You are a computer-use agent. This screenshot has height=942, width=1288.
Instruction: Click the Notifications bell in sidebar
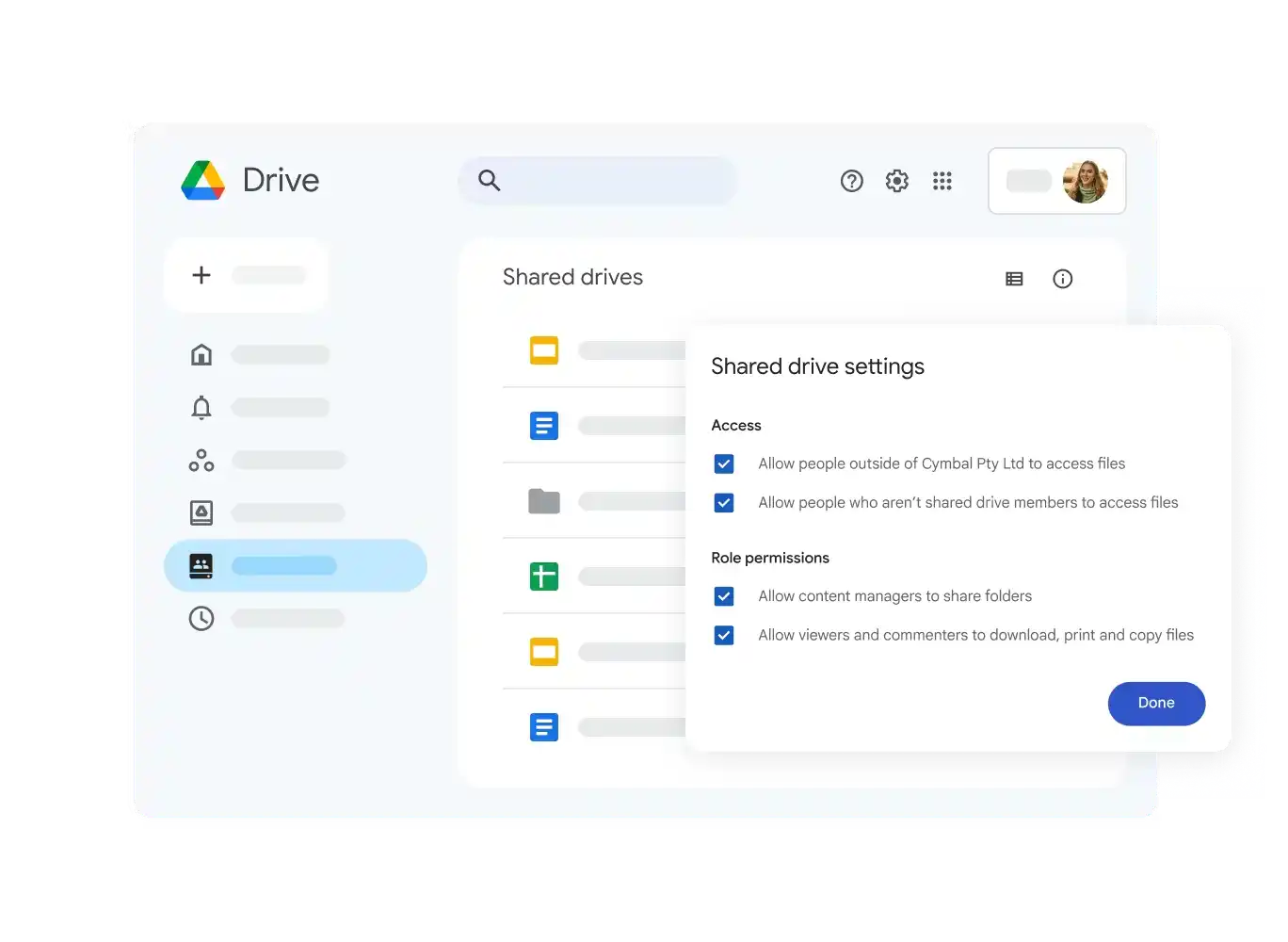click(x=201, y=407)
